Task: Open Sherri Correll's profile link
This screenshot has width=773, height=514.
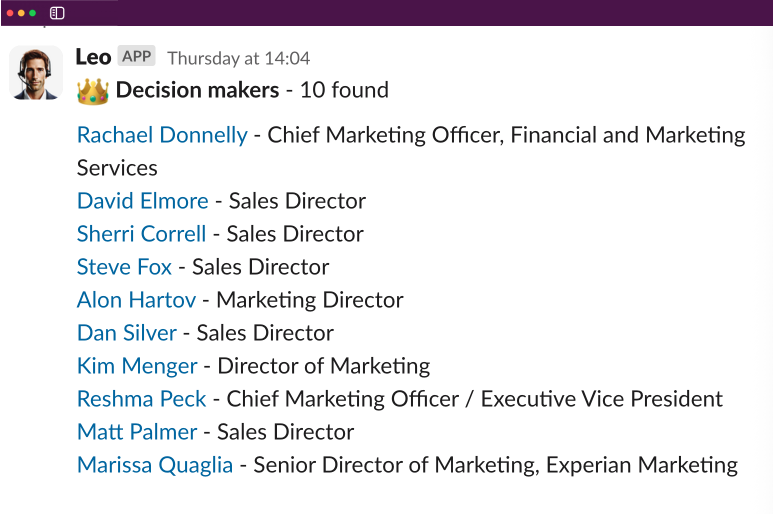Action: 141,234
